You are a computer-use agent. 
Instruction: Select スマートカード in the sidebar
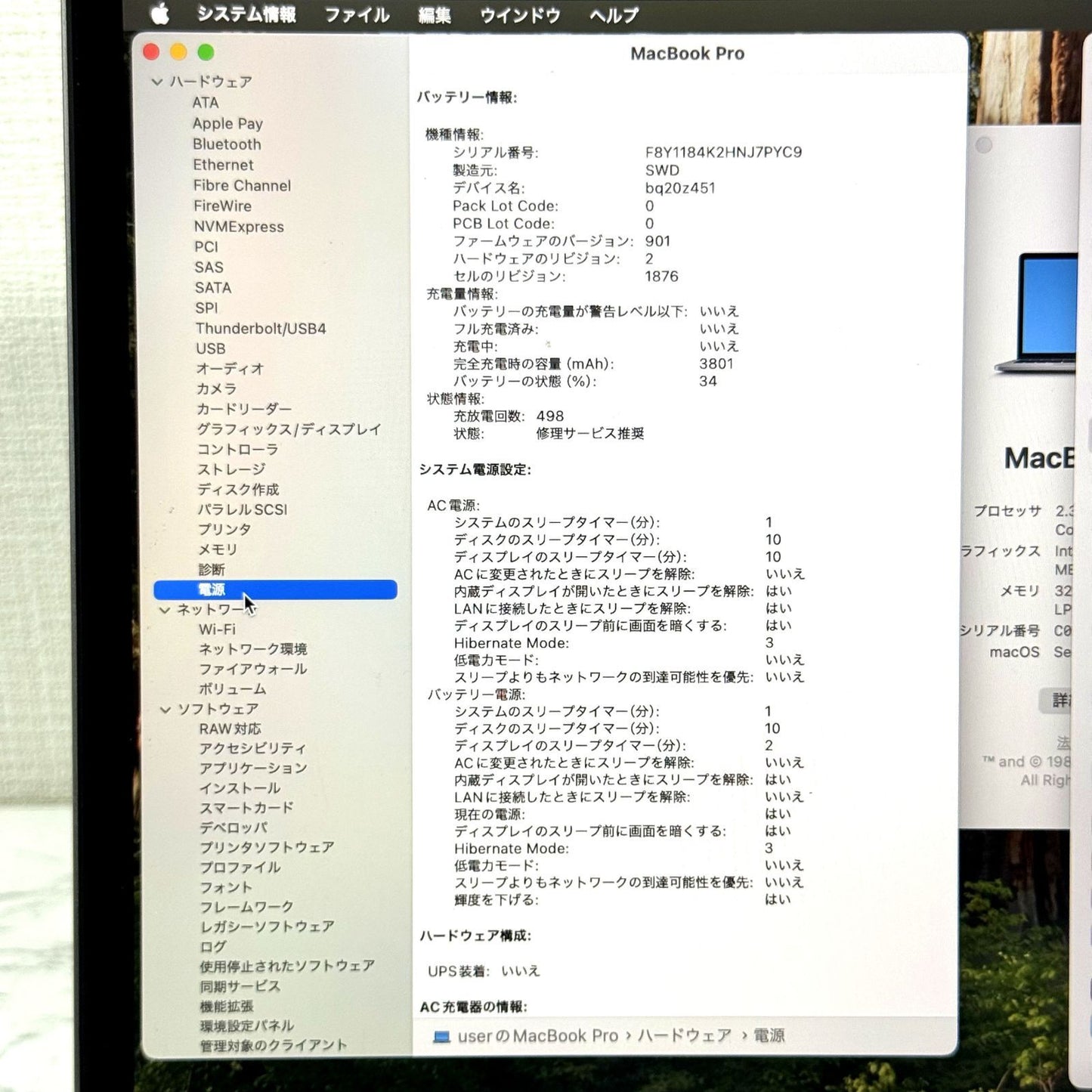tap(246, 808)
